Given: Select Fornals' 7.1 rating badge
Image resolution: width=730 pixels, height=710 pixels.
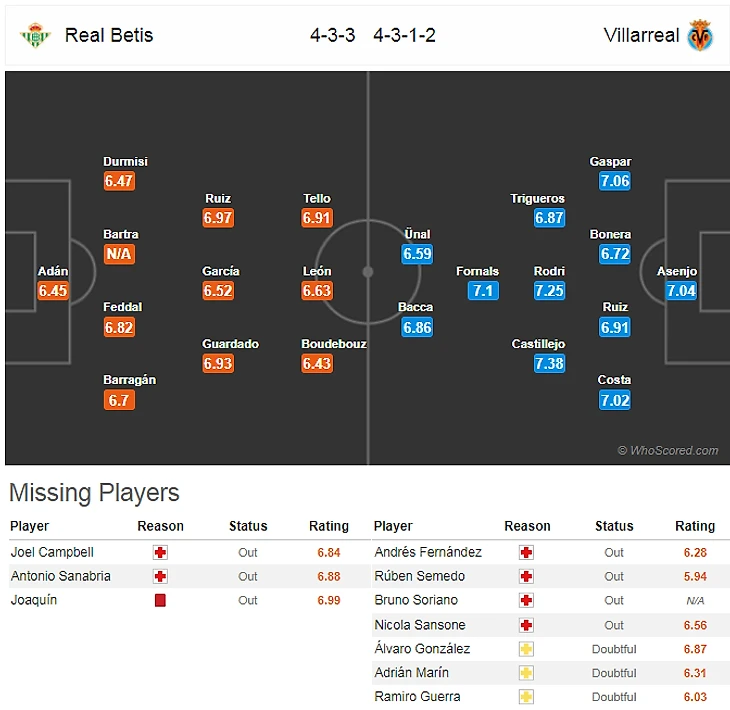Looking at the screenshot, I should click(482, 291).
